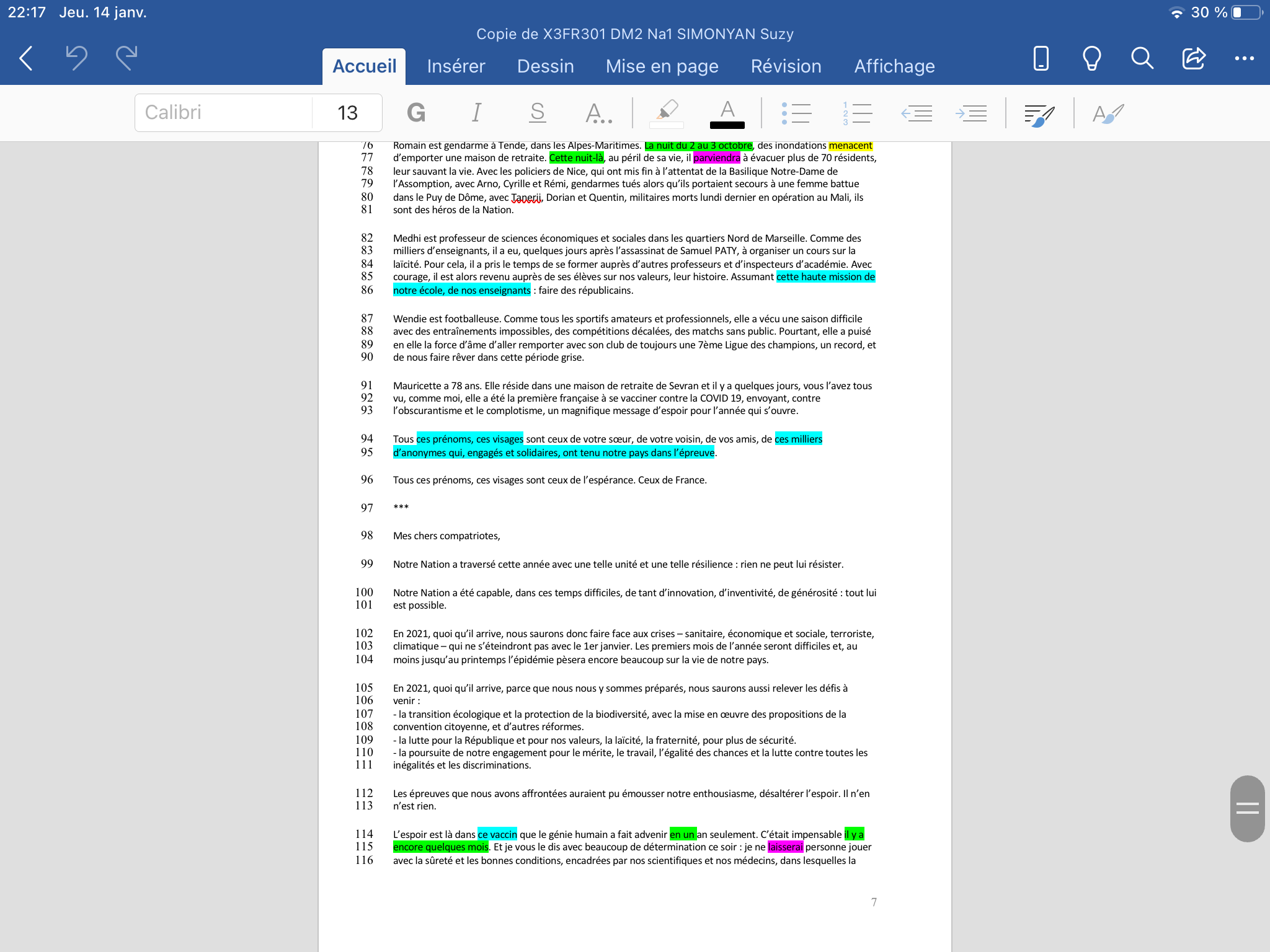Redo the last undone action
This screenshot has height=952, width=1270.
tap(127, 59)
